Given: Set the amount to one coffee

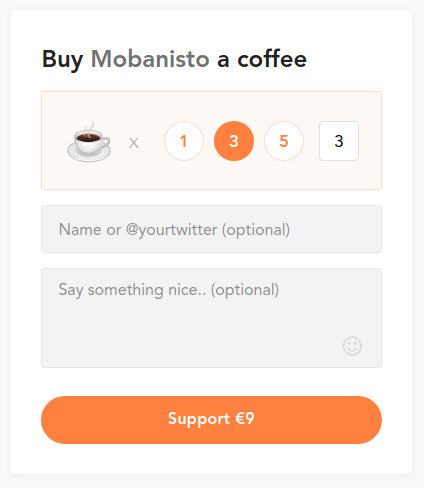Looking at the screenshot, I should 184,141.
